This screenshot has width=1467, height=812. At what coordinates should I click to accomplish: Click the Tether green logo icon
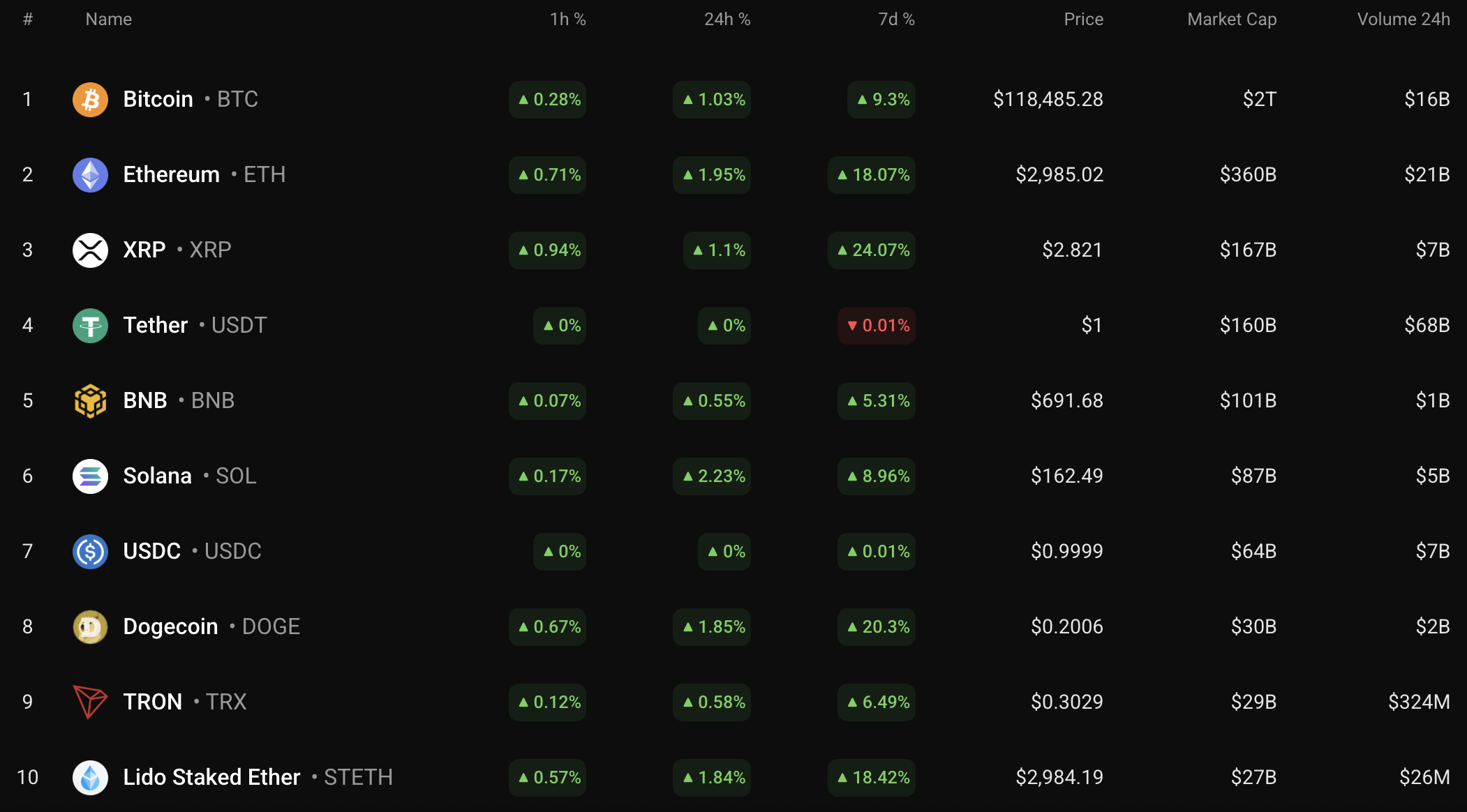click(x=90, y=326)
